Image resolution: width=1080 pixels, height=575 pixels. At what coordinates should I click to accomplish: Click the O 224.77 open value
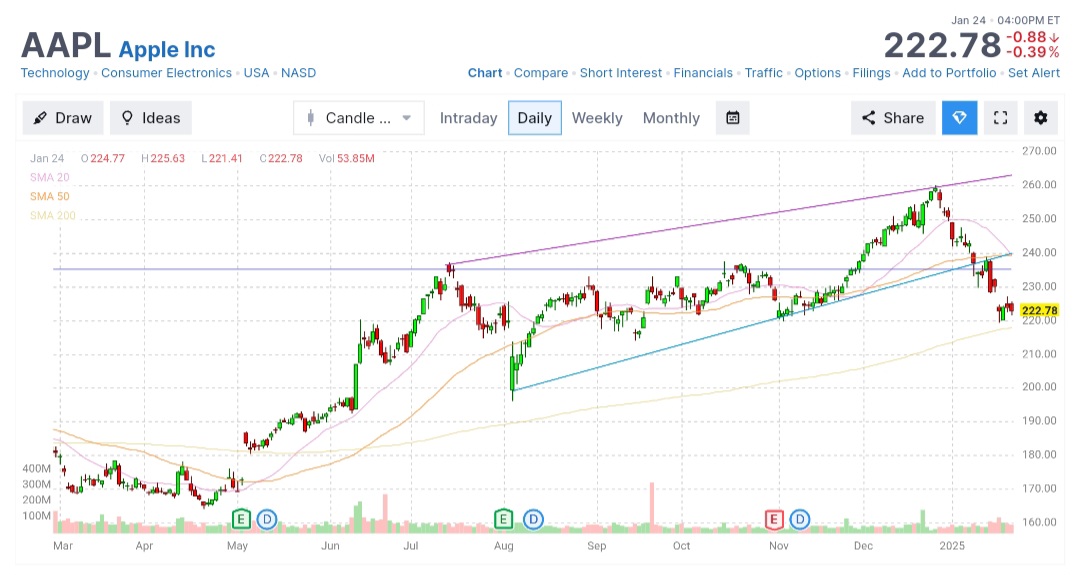pyautogui.click(x=103, y=158)
